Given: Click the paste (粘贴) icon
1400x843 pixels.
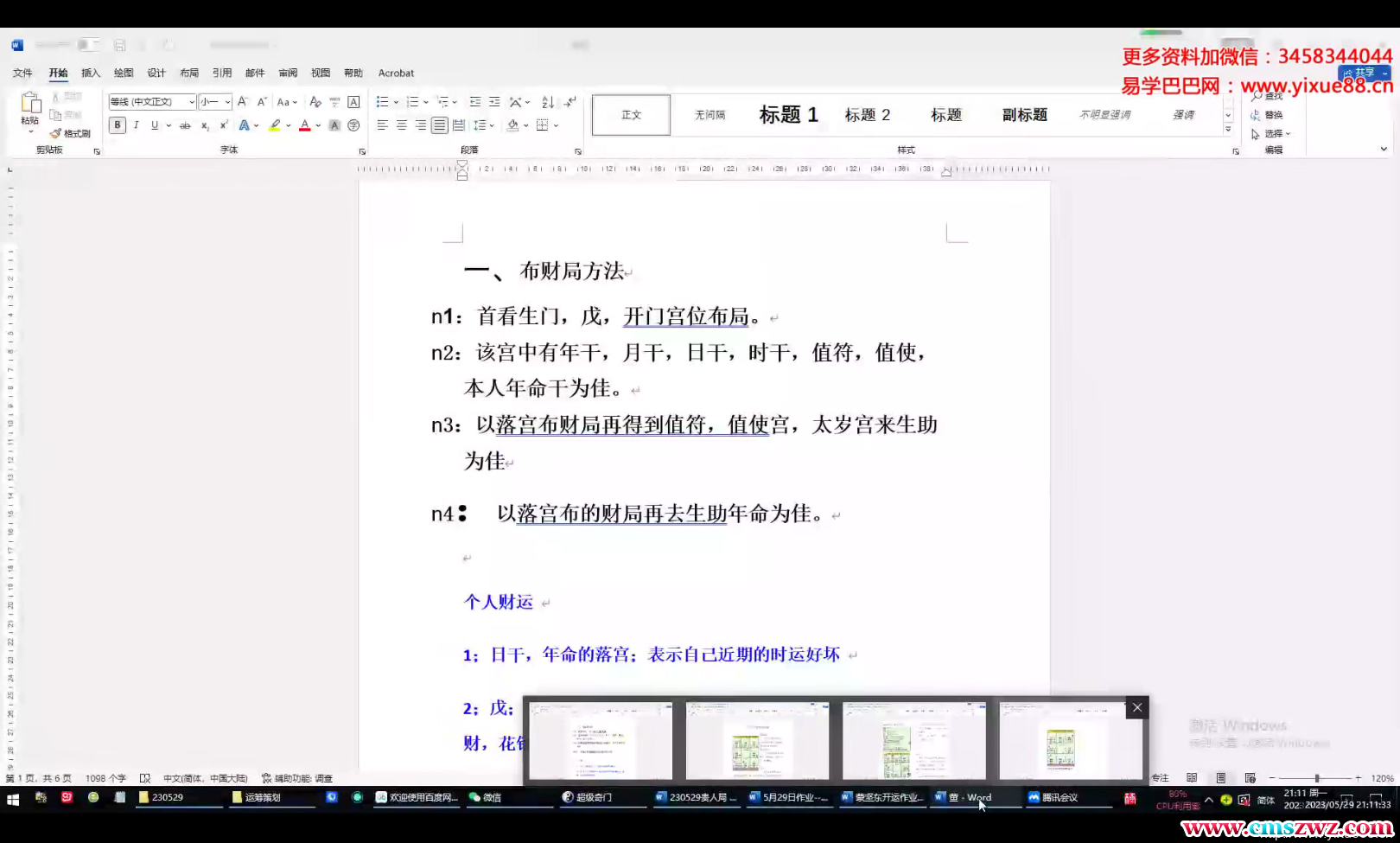Looking at the screenshot, I should point(30,109).
